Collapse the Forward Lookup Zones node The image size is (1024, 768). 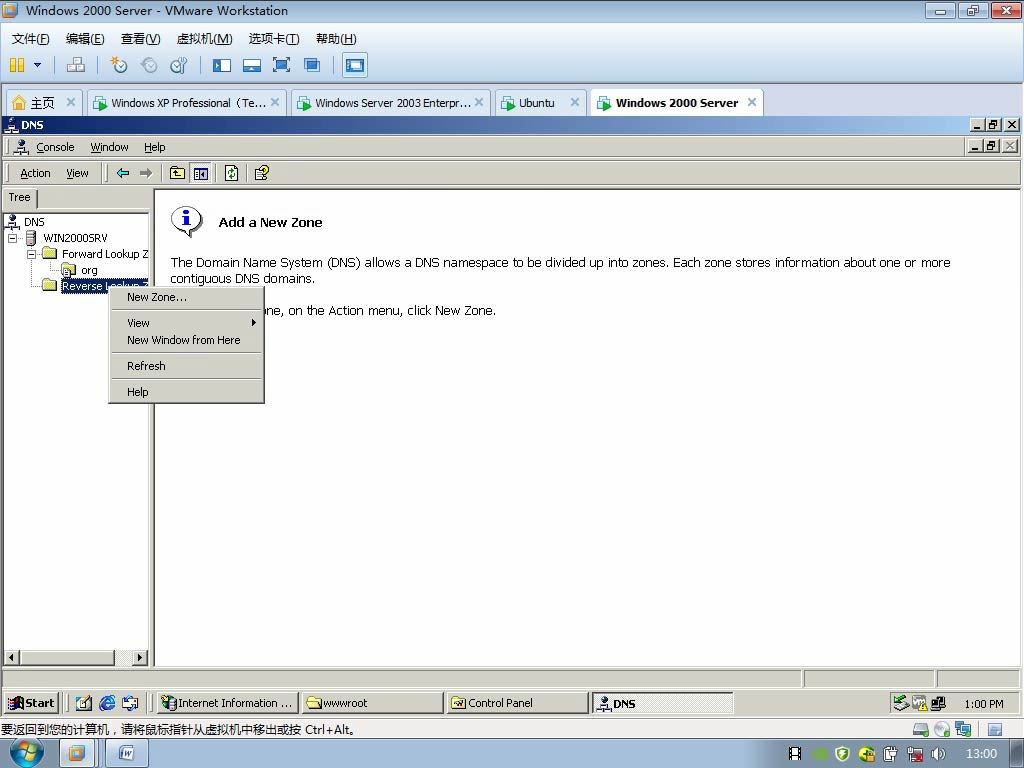point(31,254)
